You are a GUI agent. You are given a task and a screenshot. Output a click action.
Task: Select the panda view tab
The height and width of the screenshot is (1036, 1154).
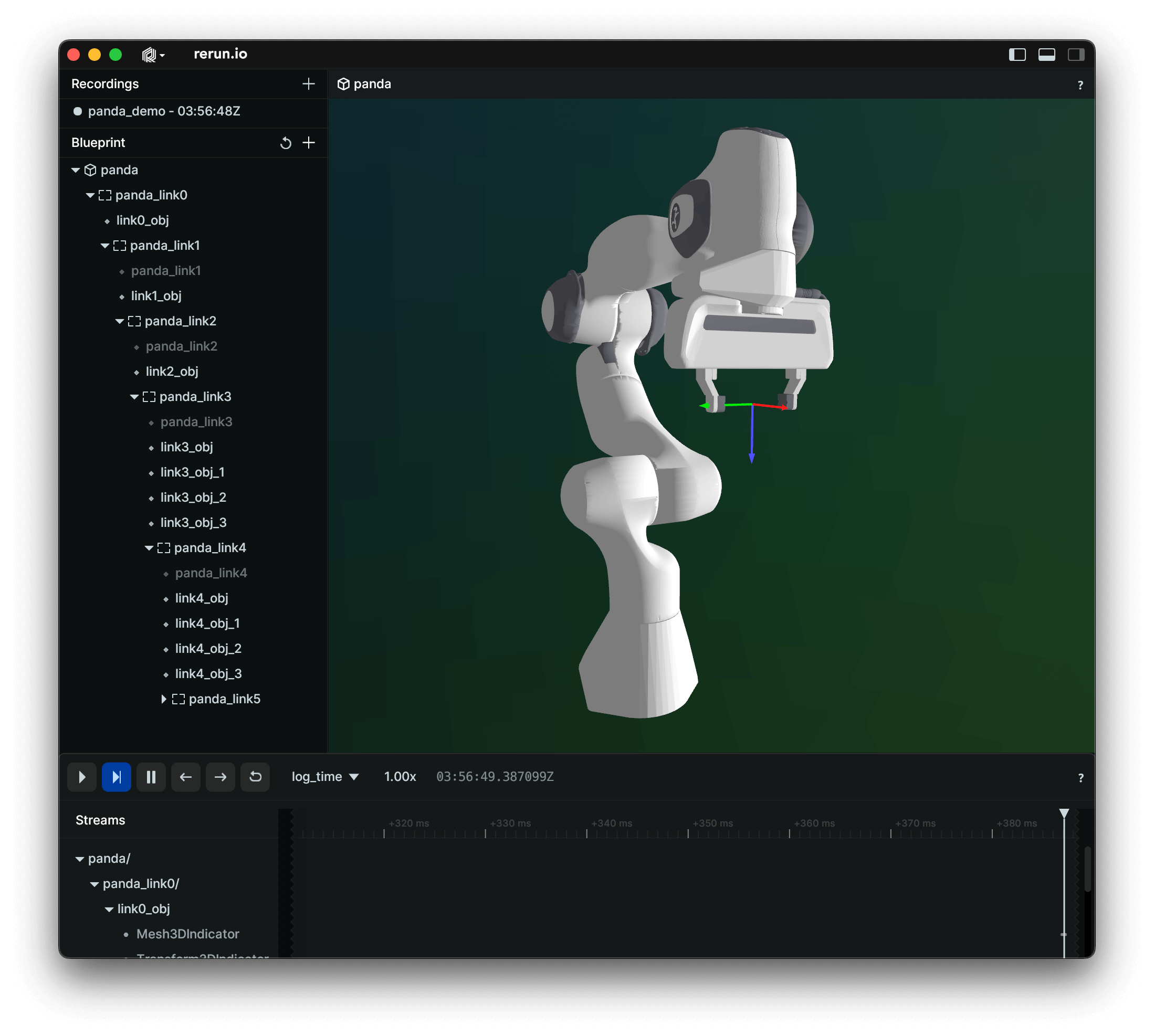click(x=365, y=84)
